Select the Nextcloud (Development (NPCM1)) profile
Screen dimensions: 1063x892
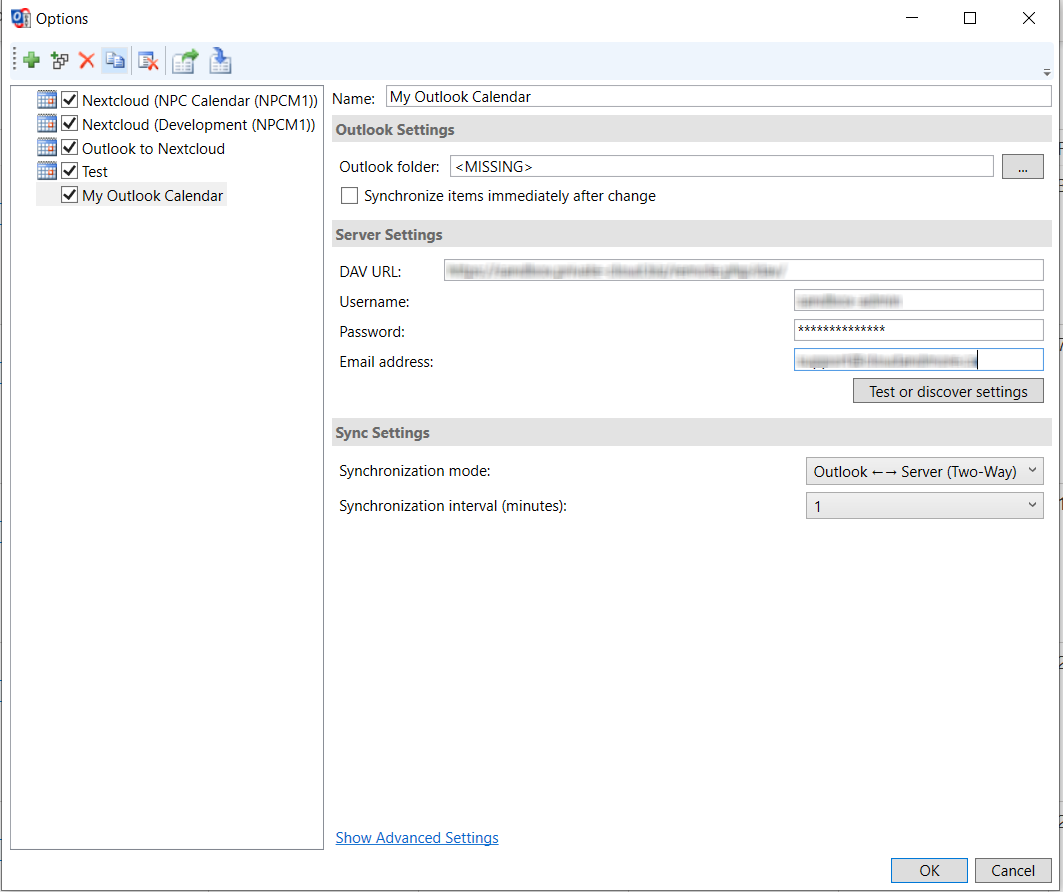198,125
